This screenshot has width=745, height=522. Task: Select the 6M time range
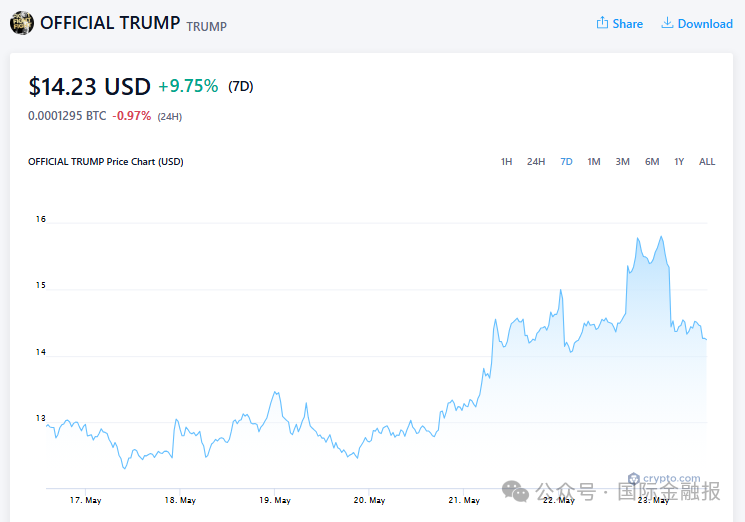(x=652, y=162)
